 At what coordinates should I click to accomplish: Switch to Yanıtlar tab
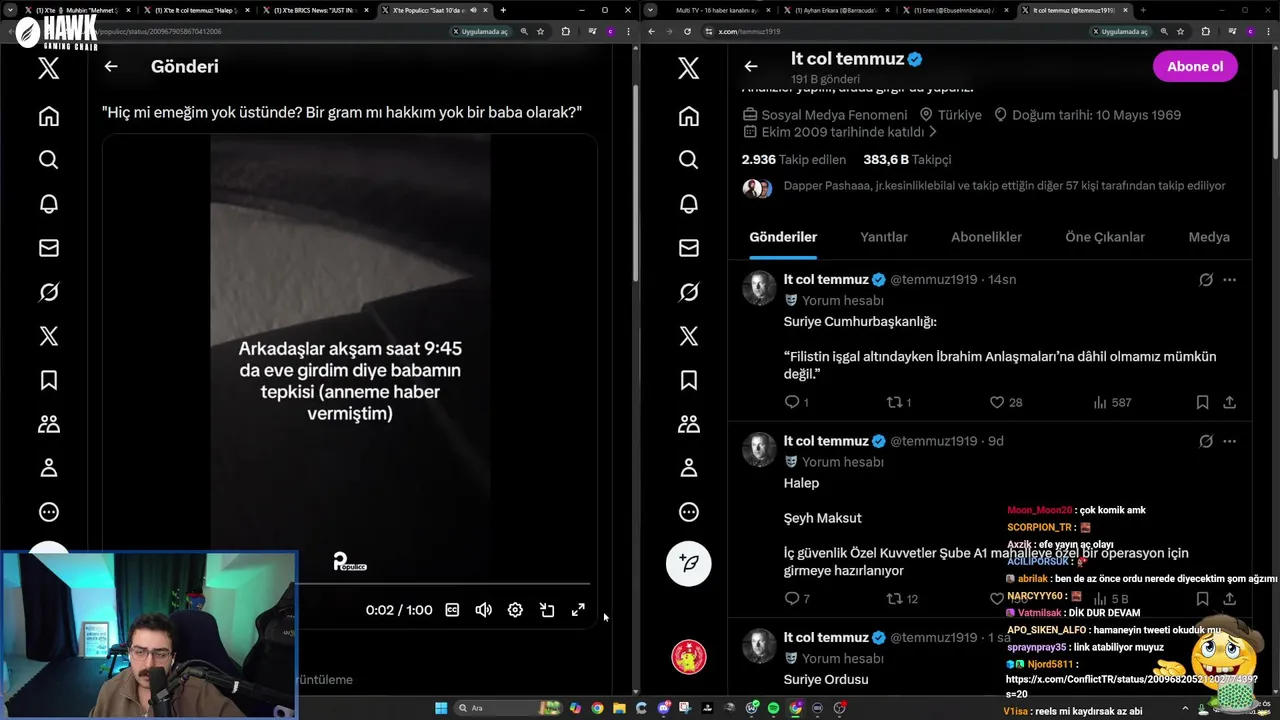pos(884,237)
